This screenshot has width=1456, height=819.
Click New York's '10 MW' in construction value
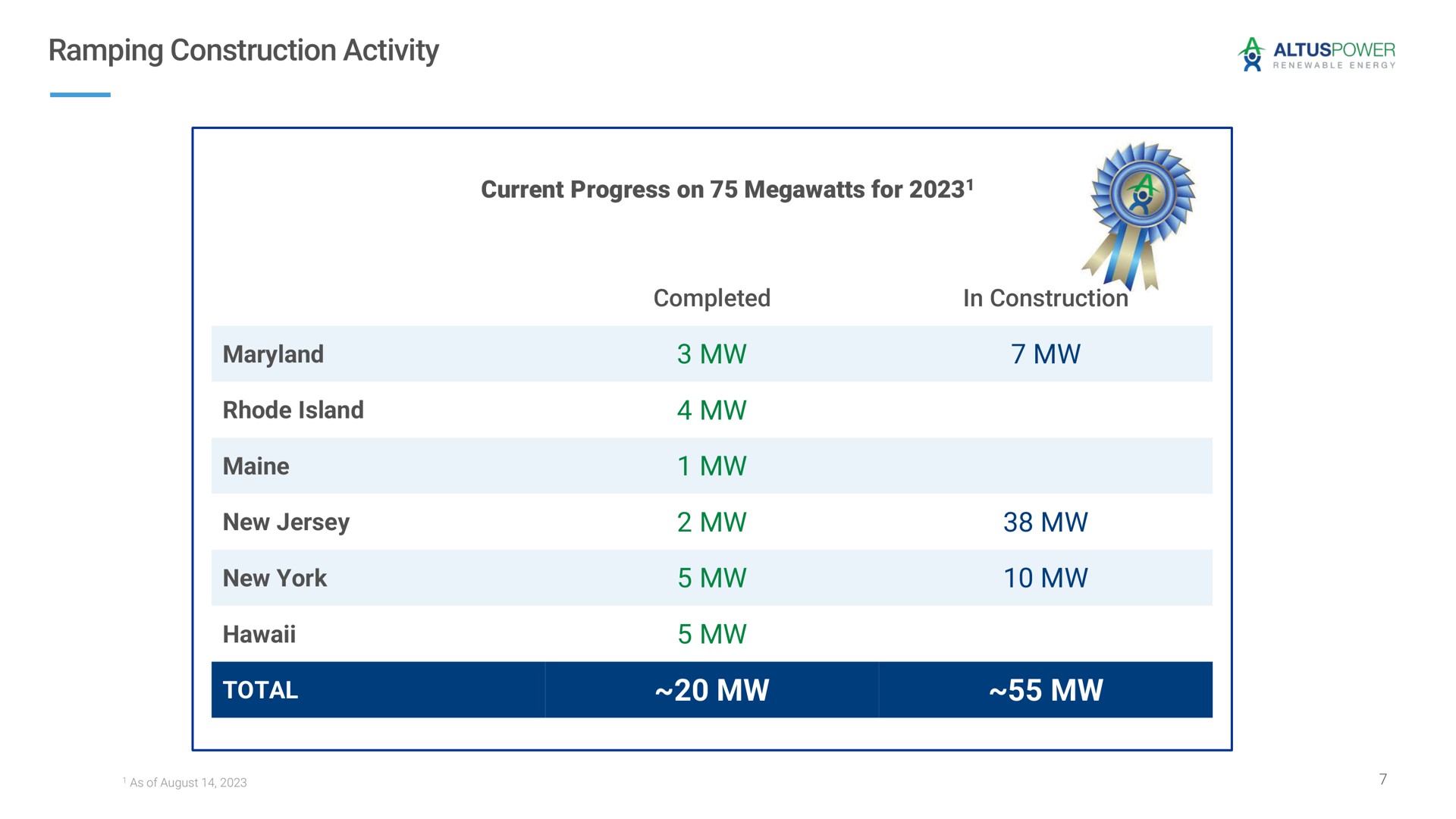coord(1045,579)
